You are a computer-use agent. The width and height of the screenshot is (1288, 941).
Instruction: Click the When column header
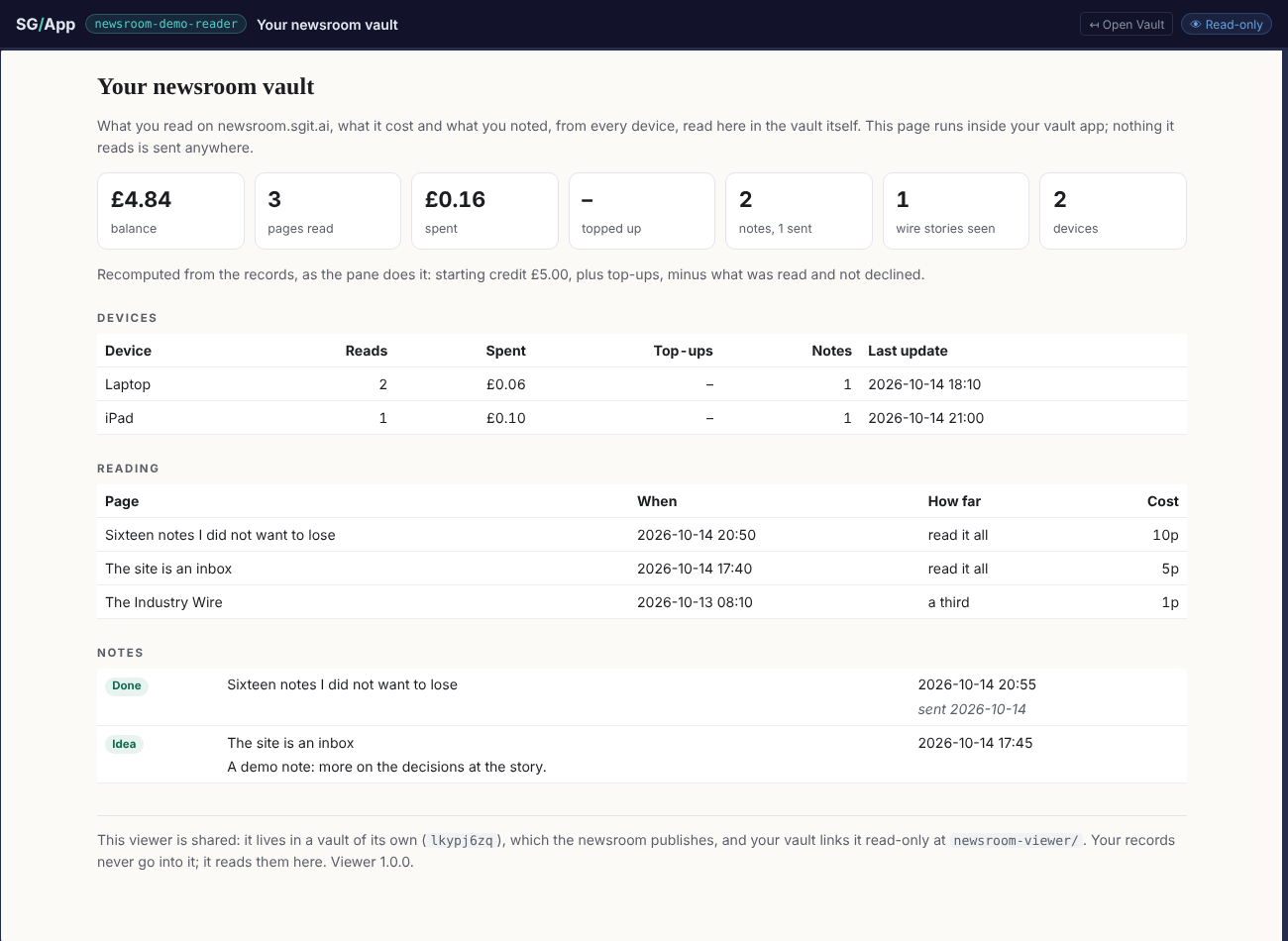pos(657,501)
